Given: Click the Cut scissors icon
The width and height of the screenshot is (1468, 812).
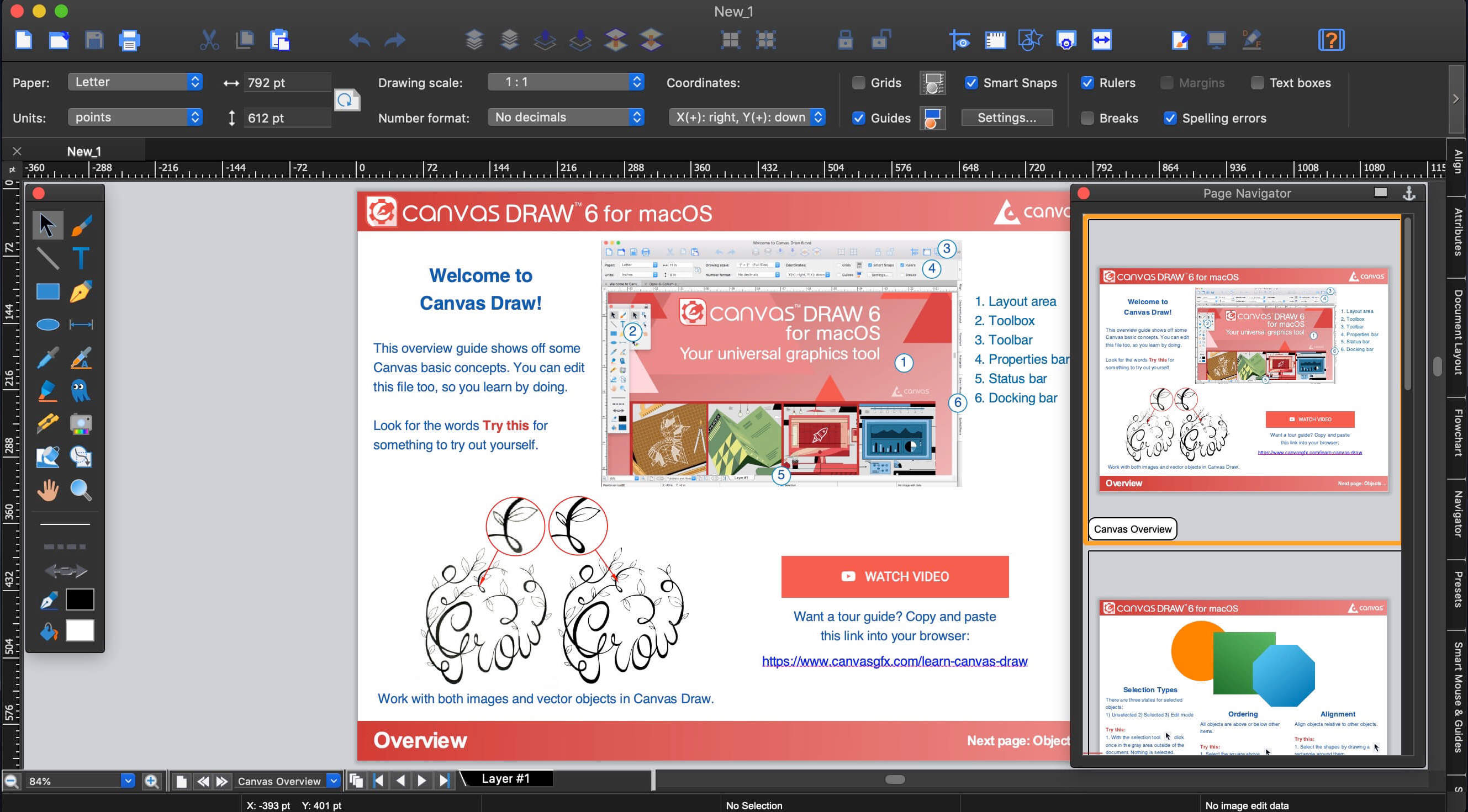Looking at the screenshot, I should (x=209, y=40).
